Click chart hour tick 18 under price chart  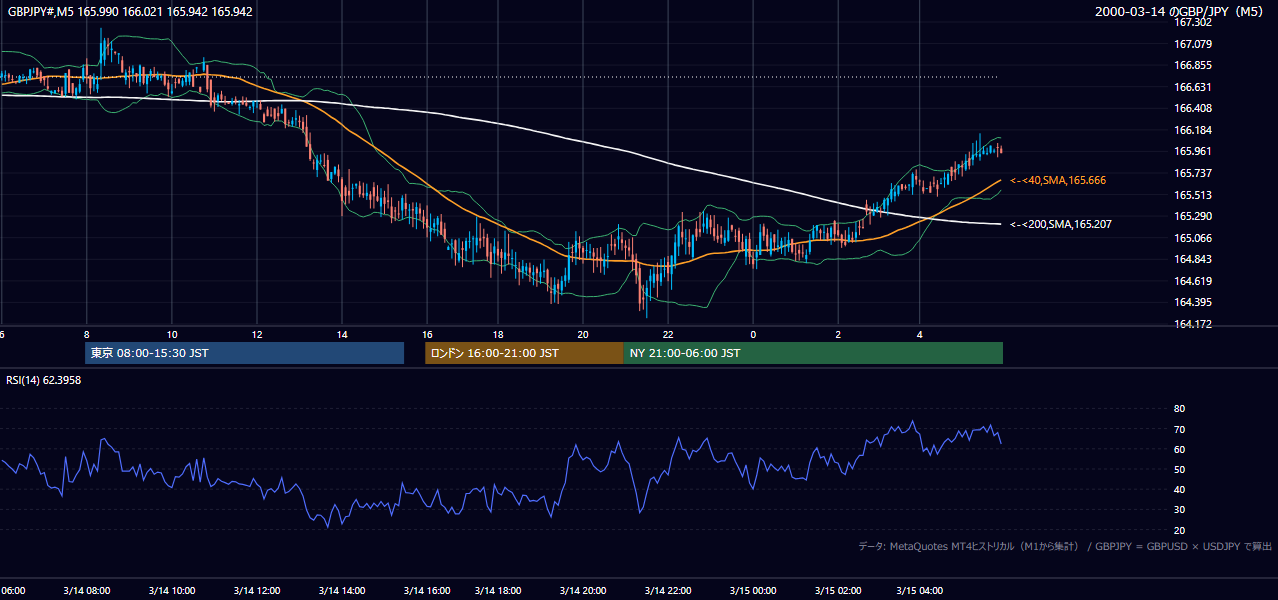tap(497, 335)
